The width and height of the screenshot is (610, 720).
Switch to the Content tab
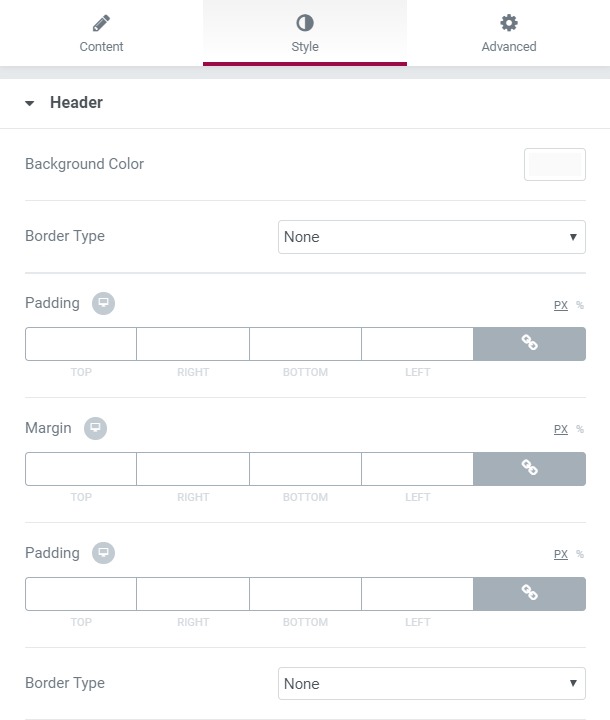(x=102, y=33)
